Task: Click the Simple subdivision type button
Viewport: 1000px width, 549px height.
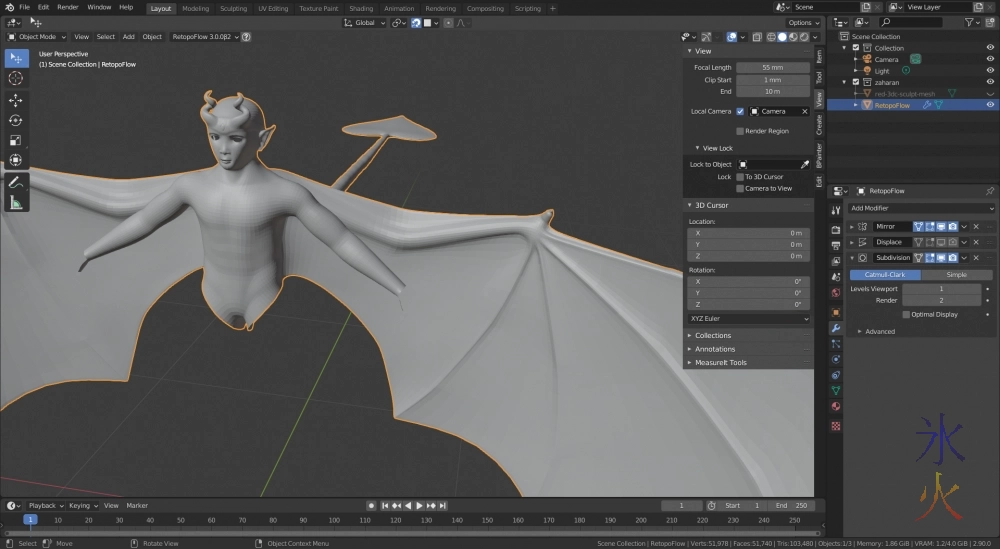Action: 957,275
